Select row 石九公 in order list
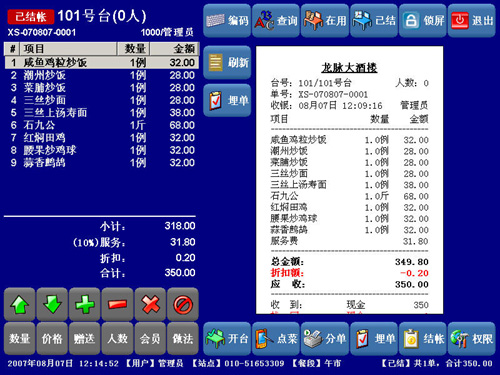Image resolution: width=500 pixels, height=375 pixels. coord(101,125)
